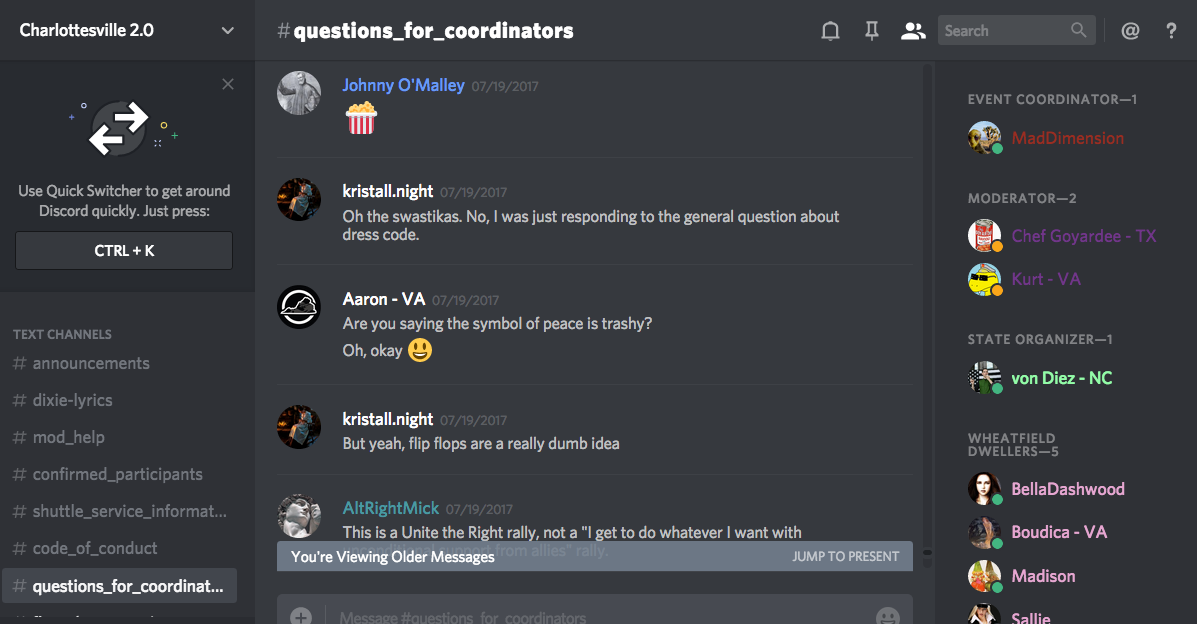Click MadDimension in the member list
Viewport: 1197px width, 624px height.
pos(1067,138)
